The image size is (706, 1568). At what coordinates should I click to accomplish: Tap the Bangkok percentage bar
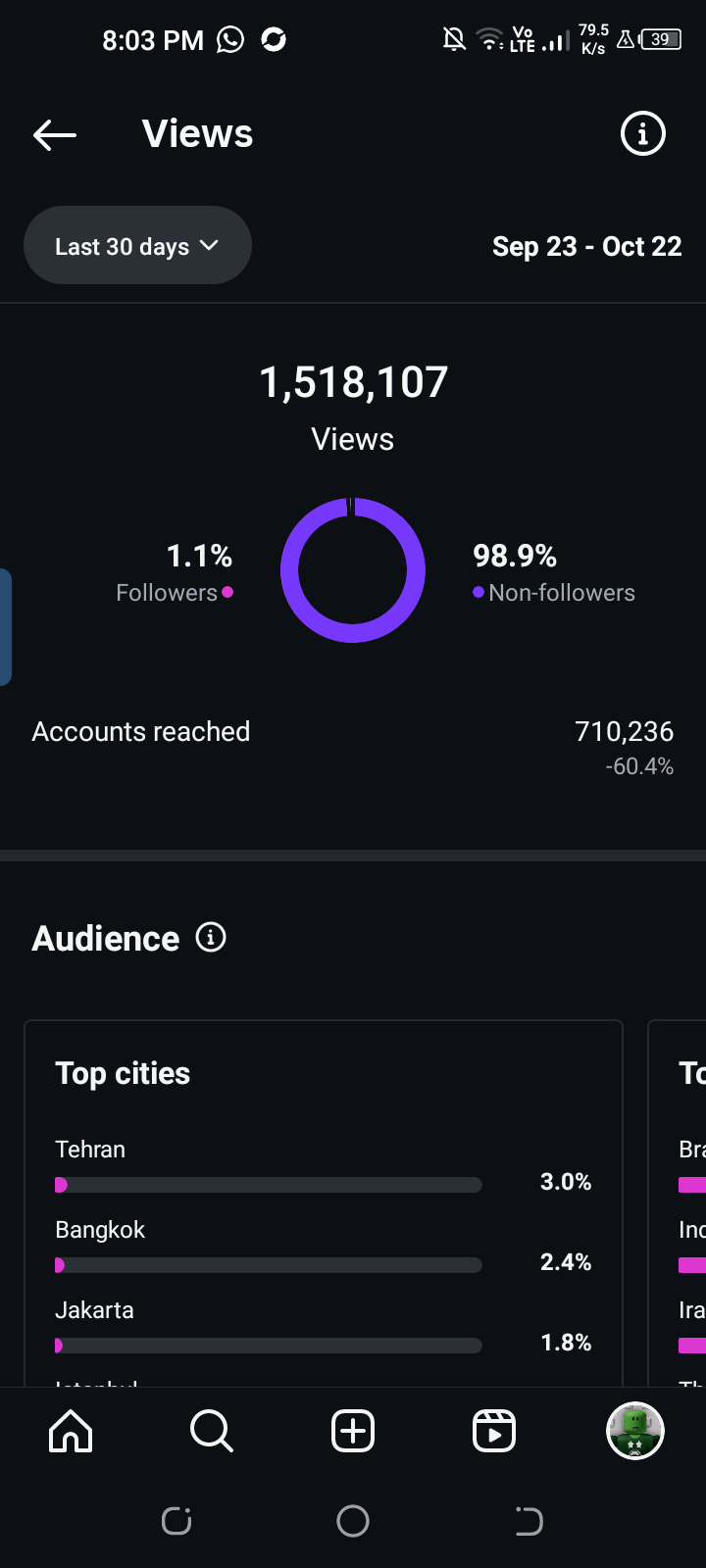click(x=269, y=1265)
